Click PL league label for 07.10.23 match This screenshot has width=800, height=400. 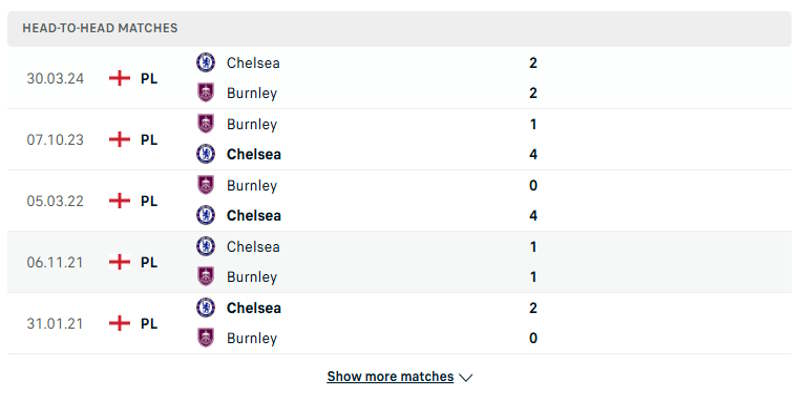[149, 140]
